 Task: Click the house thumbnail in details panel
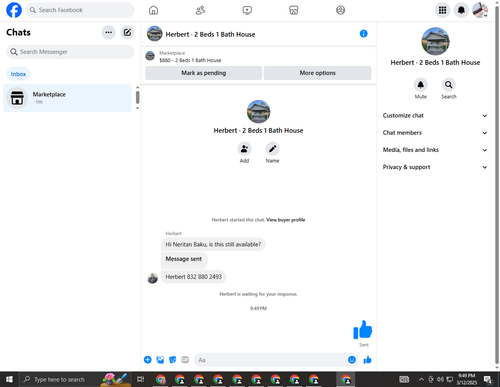(x=435, y=41)
